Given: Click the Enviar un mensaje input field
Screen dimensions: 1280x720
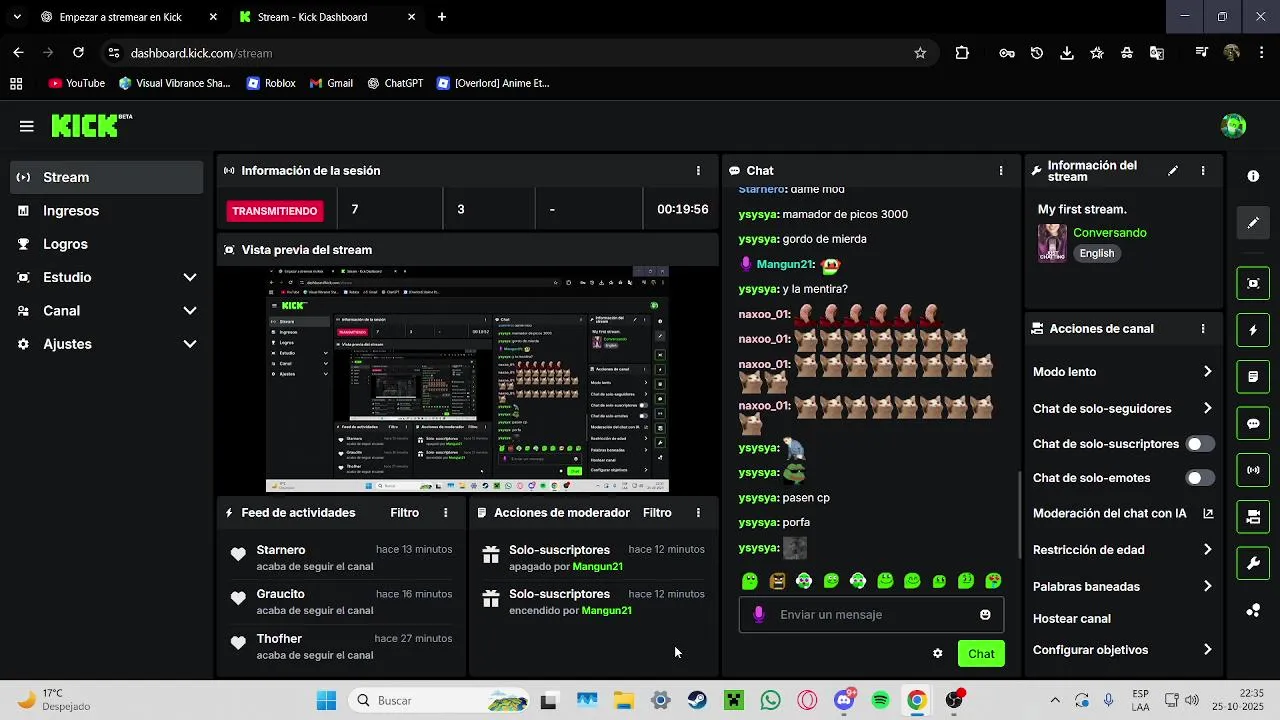Looking at the screenshot, I should (871, 615).
